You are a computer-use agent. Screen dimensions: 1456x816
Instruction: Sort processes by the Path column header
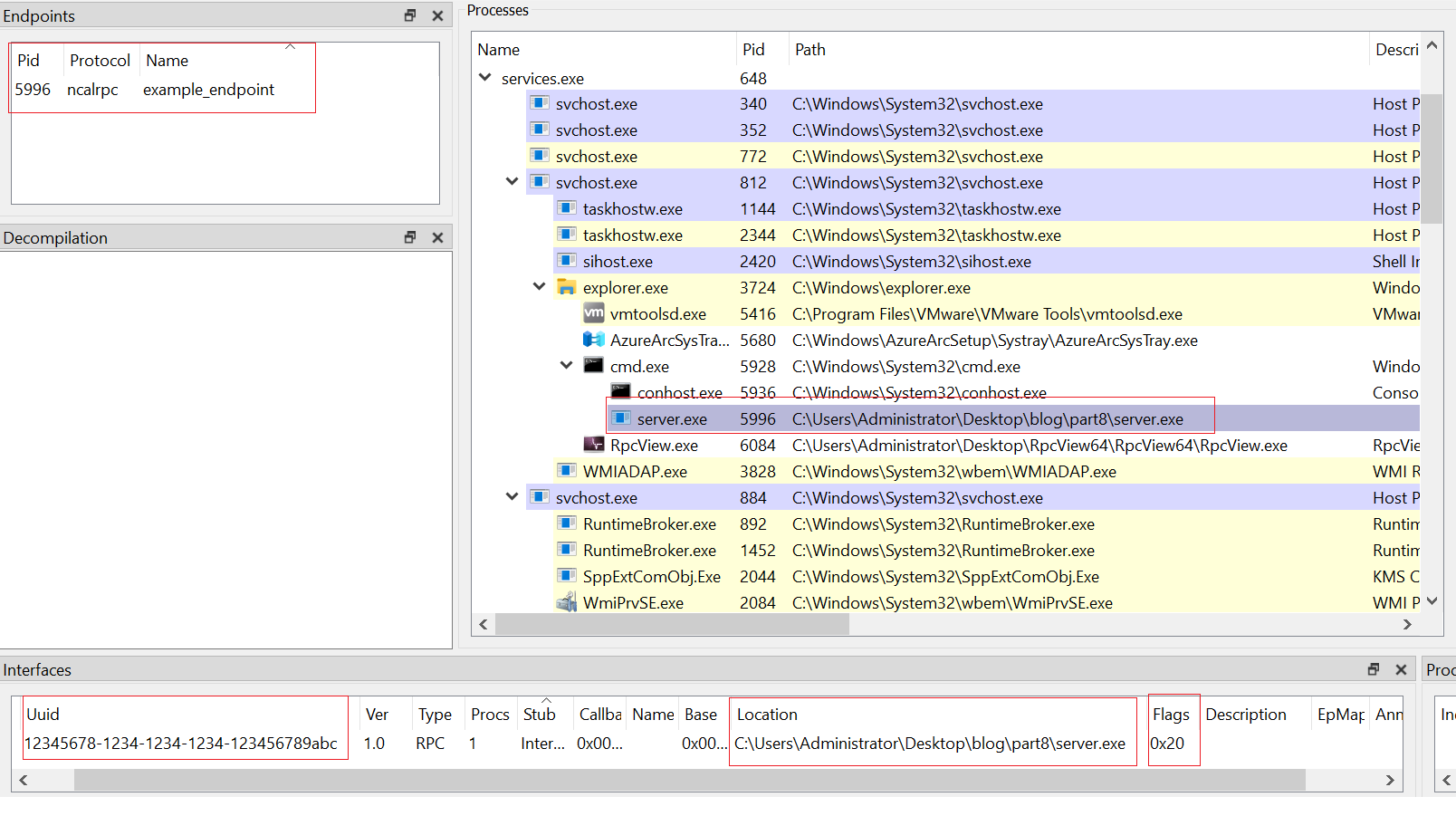pyautogui.click(x=810, y=50)
